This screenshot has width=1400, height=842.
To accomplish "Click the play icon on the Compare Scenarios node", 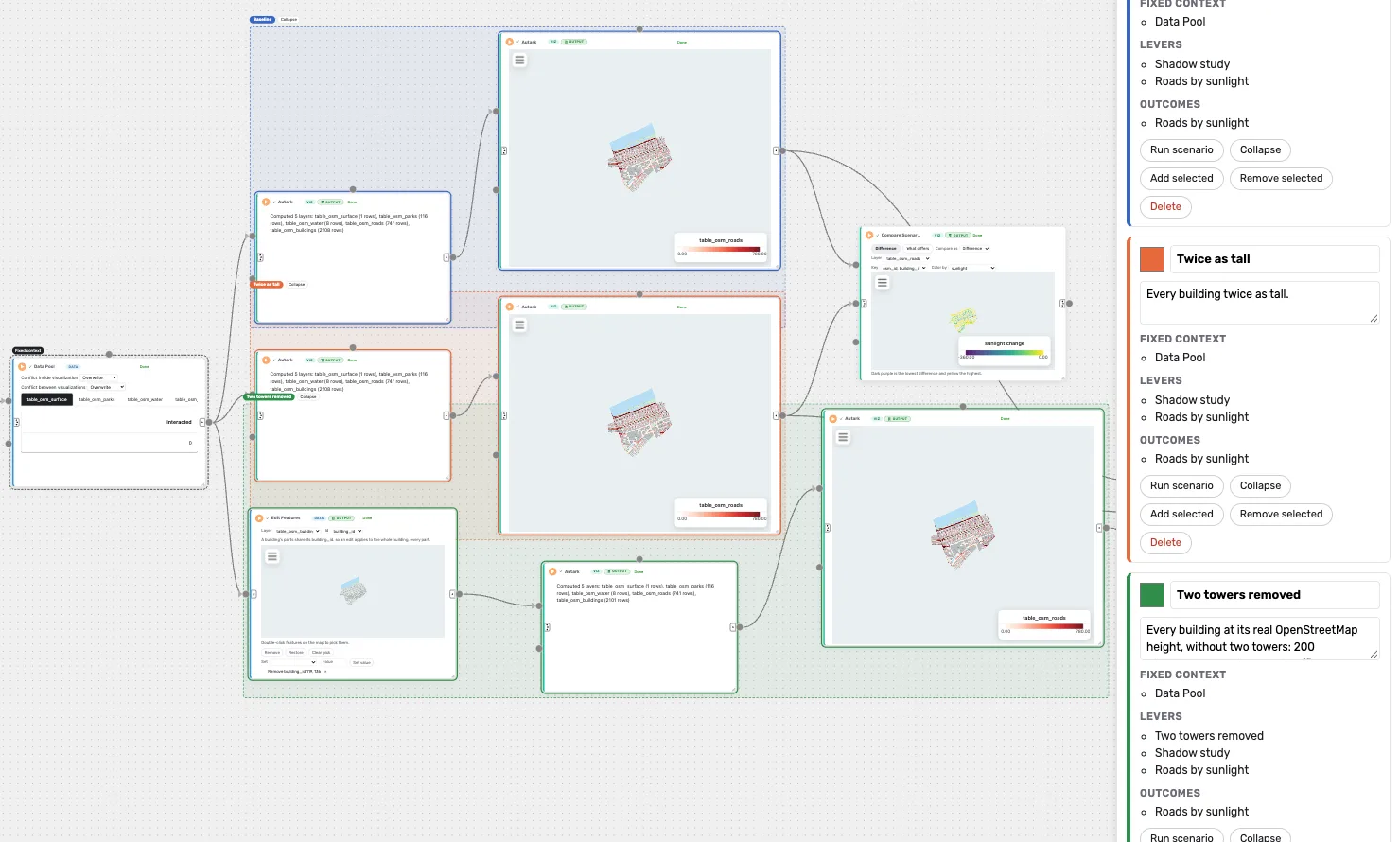I will pos(869,235).
